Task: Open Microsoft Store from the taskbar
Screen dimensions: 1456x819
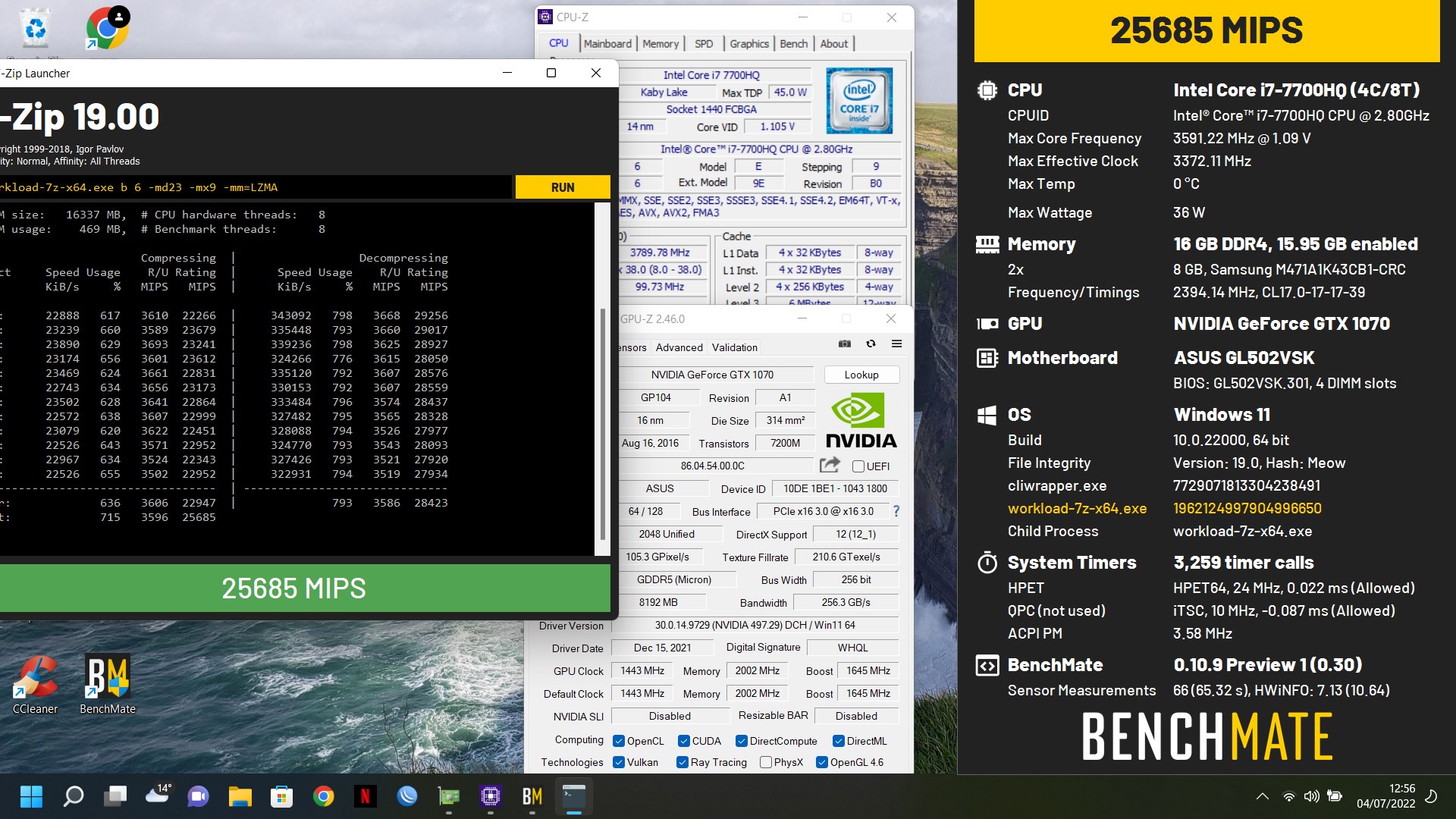Action: pyautogui.click(x=282, y=796)
